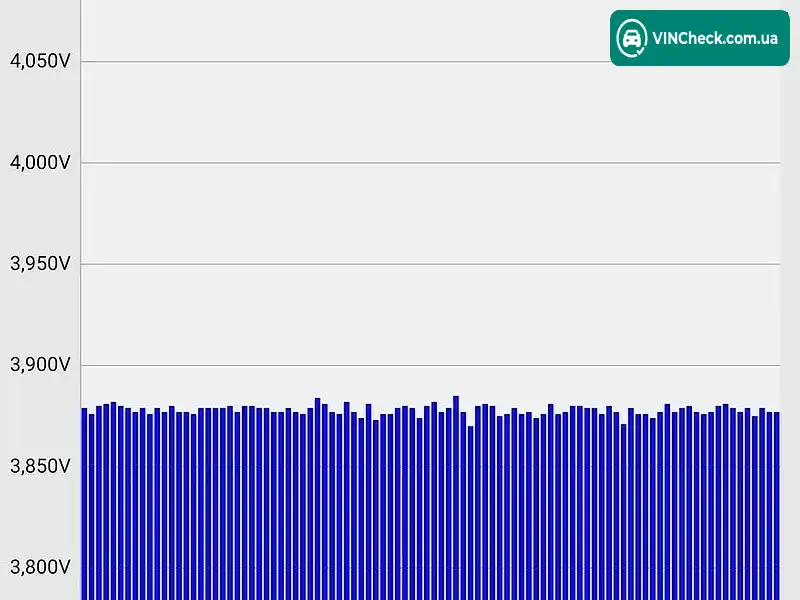Select the 3,900V axis label
The width and height of the screenshot is (800, 600).
click(x=40, y=365)
